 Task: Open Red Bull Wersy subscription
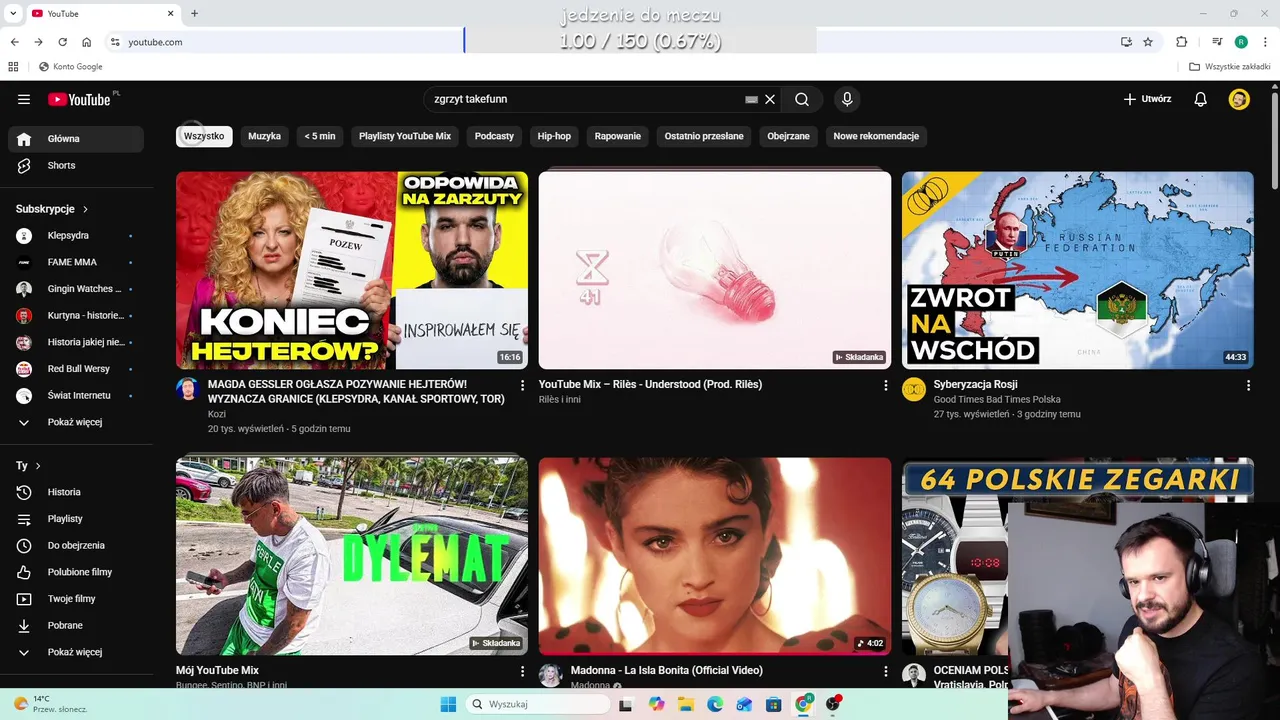pyautogui.click(x=76, y=369)
